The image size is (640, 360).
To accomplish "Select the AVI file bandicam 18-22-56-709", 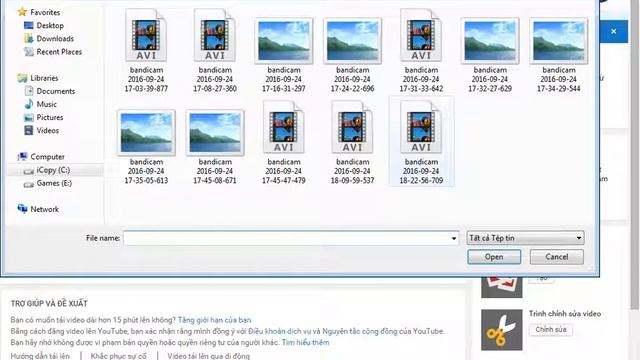I will point(421,142).
